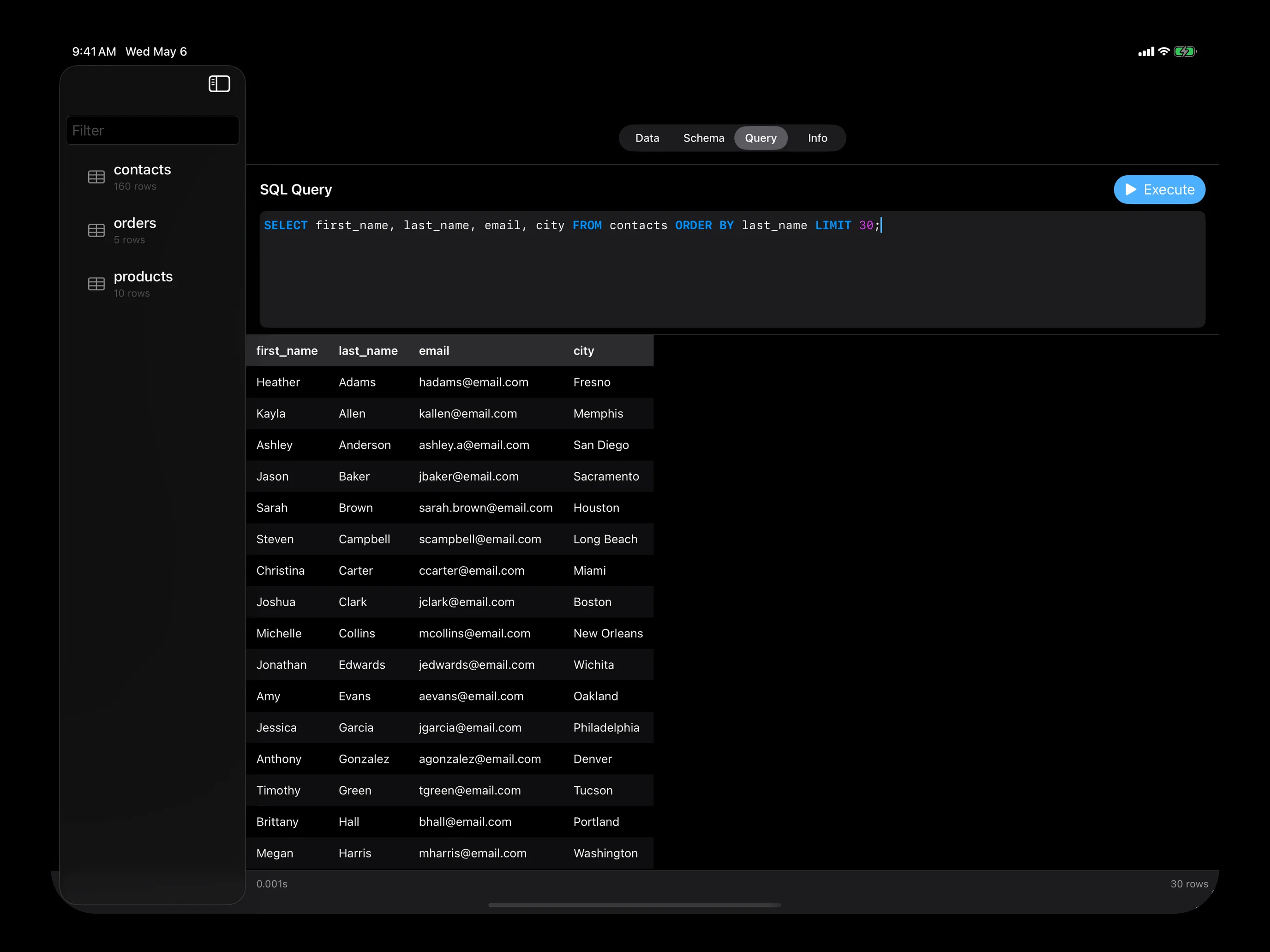Tap the 9:41 AM clock
1270x952 pixels.
pos(94,52)
